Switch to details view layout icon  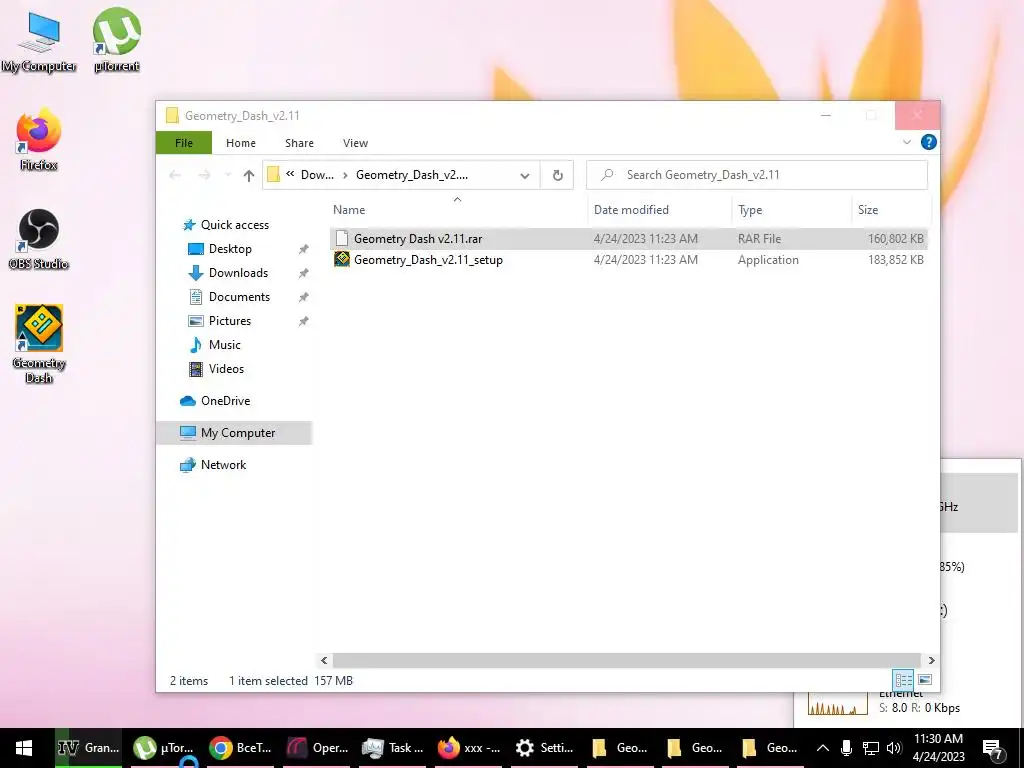point(903,680)
